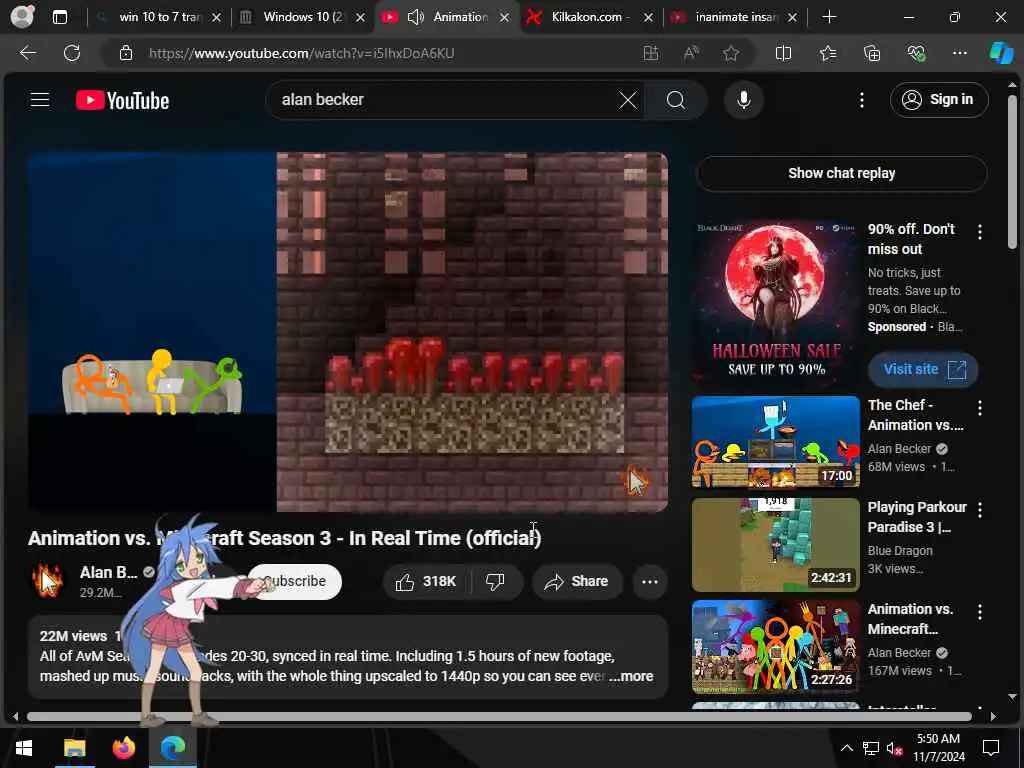Image resolution: width=1024 pixels, height=768 pixels.
Task: Open the Edge profile avatar
Action: (x=22, y=17)
